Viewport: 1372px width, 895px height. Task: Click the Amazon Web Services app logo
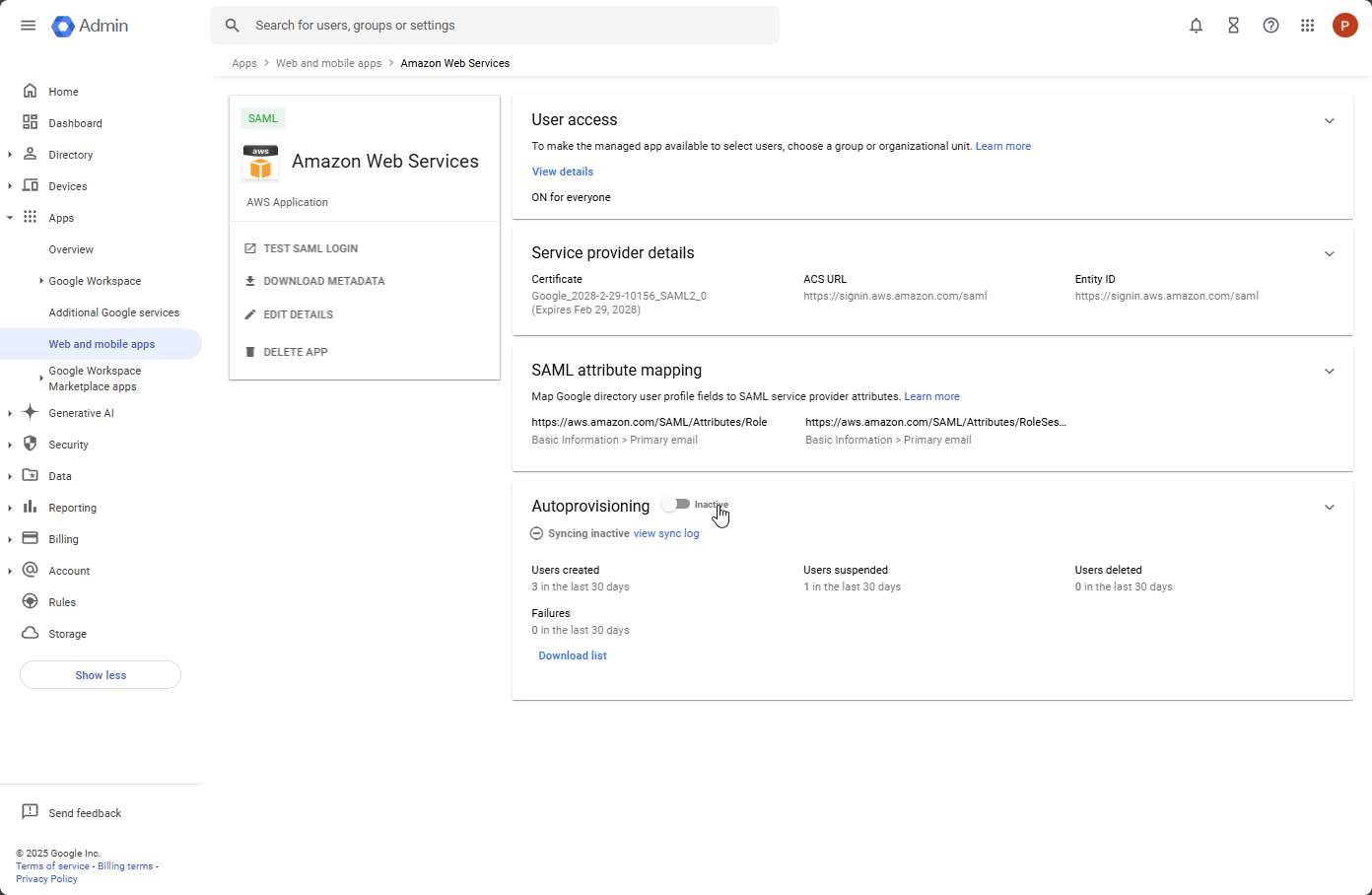click(x=260, y=163)
